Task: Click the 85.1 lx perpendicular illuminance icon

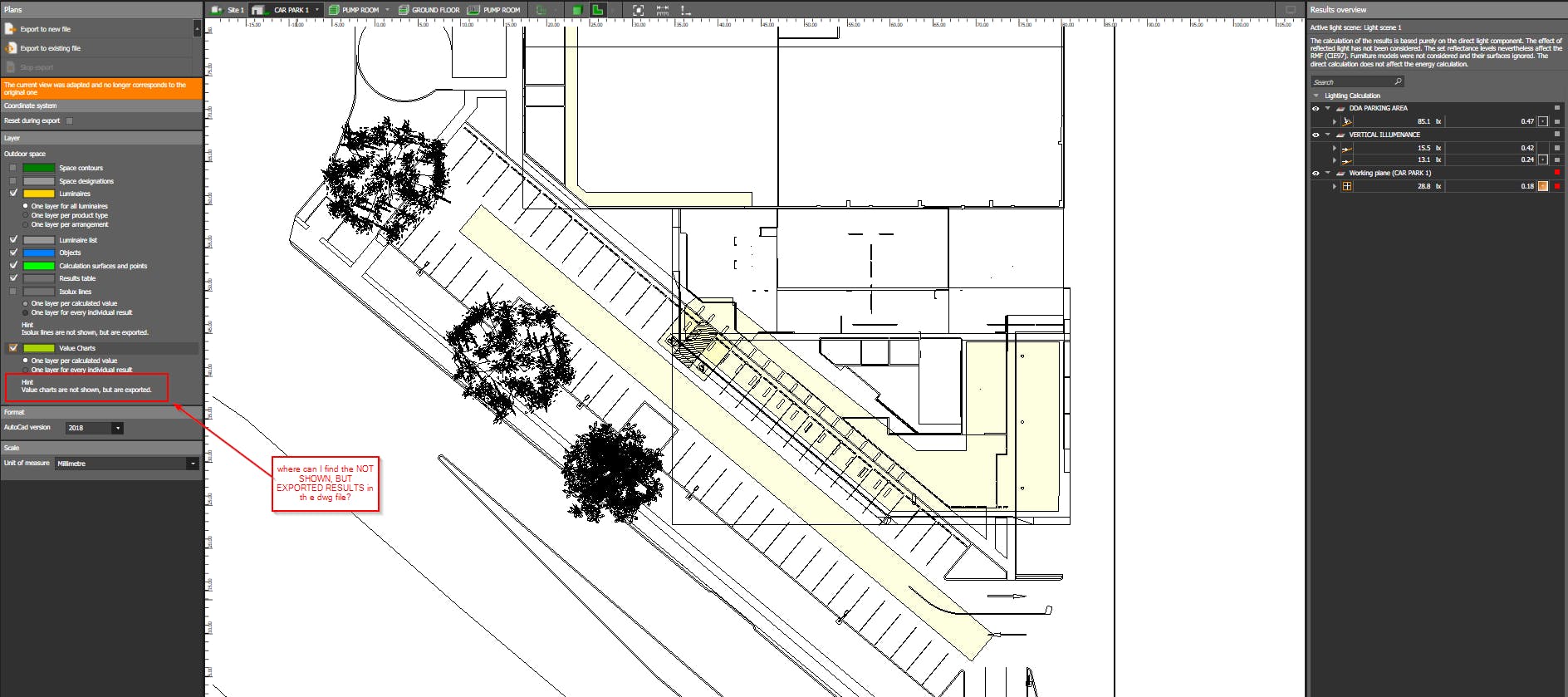Action: [1347, 121]
